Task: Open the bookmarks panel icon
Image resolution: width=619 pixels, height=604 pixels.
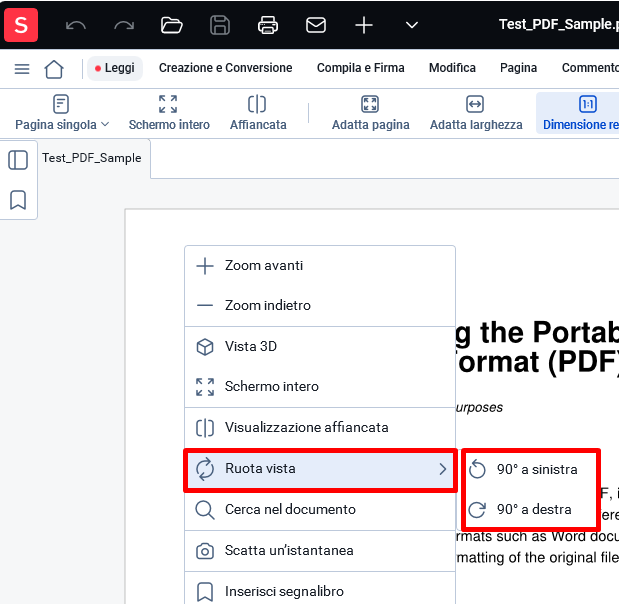Action: pos(18,200)
